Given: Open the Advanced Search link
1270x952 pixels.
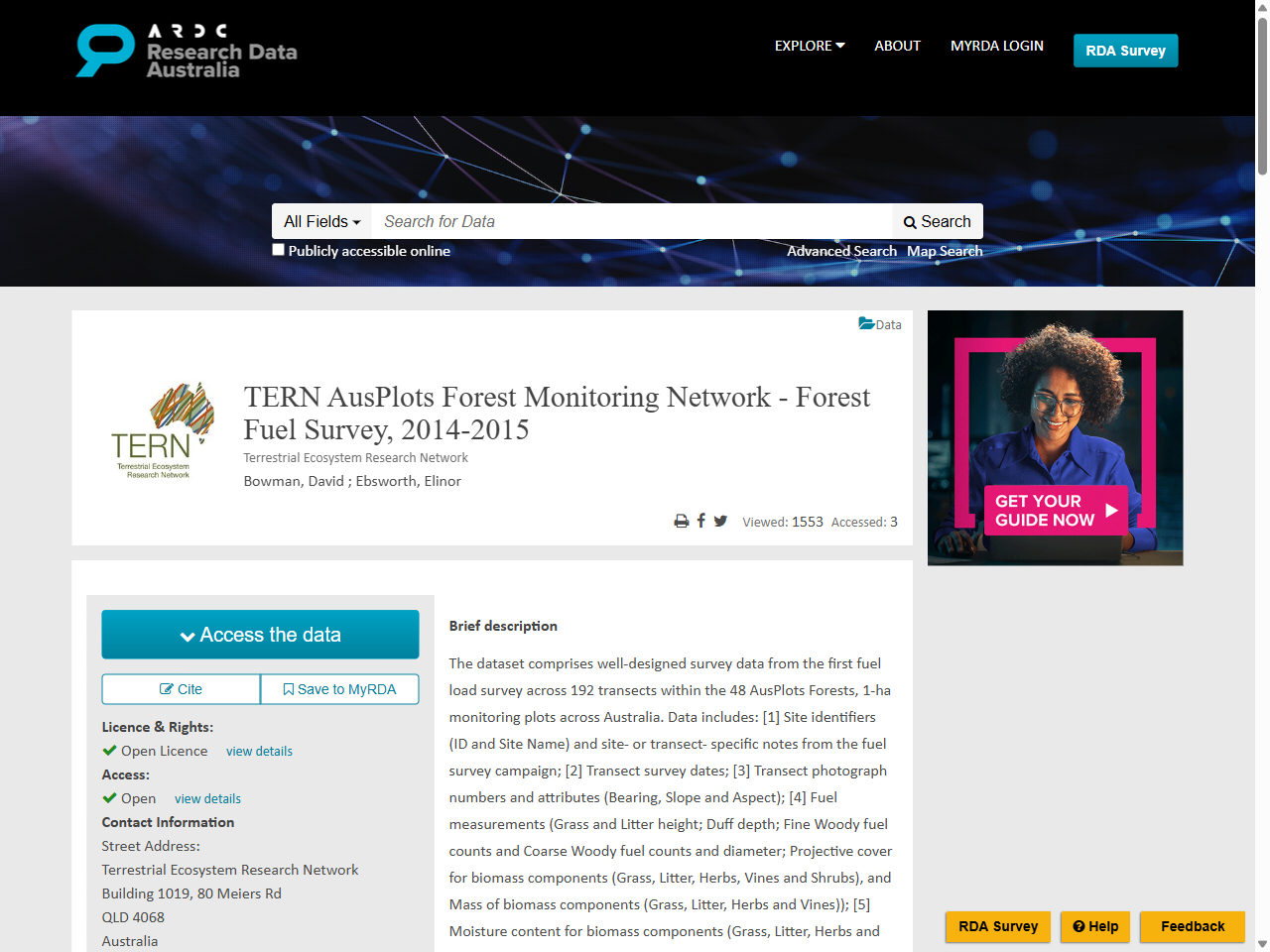Looking at the screenshot, I should click(841, 251).
